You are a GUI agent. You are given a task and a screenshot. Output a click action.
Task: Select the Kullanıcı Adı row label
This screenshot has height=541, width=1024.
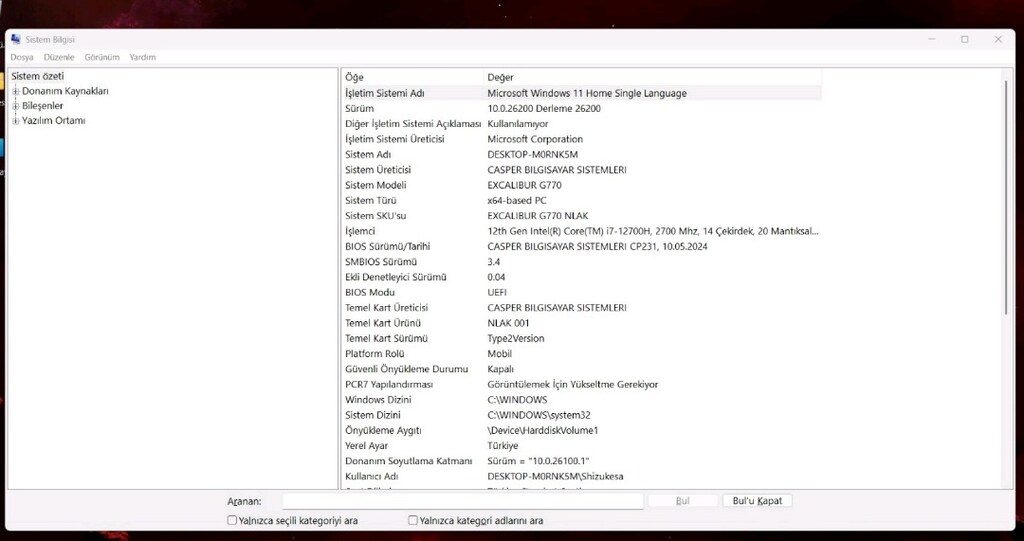click(x=372, y=476)
